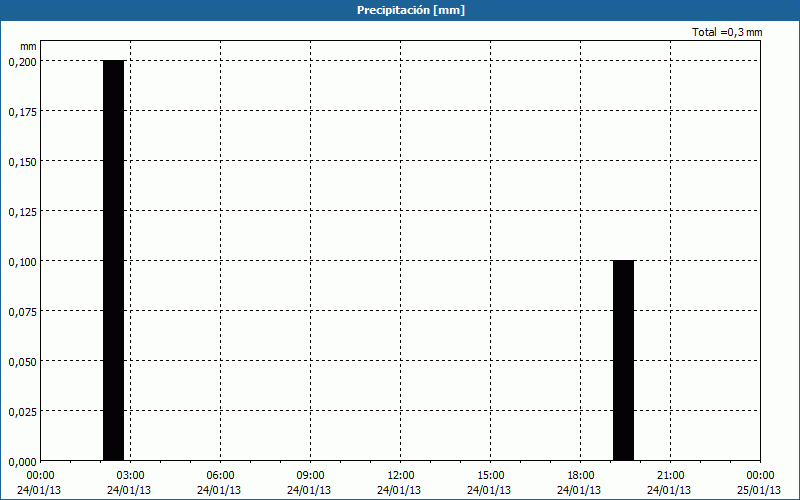Click the 0,025 y-axis label
800x500 pixels.
pyautogui.click(x=22, y=412)
